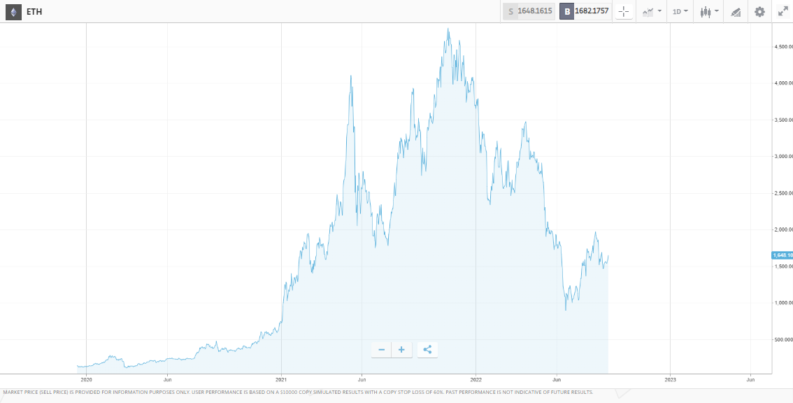Expand the 1D time interval dropdown
This screenshot has width=793, height=403.
pyautogui.click(x=679, y=12)
